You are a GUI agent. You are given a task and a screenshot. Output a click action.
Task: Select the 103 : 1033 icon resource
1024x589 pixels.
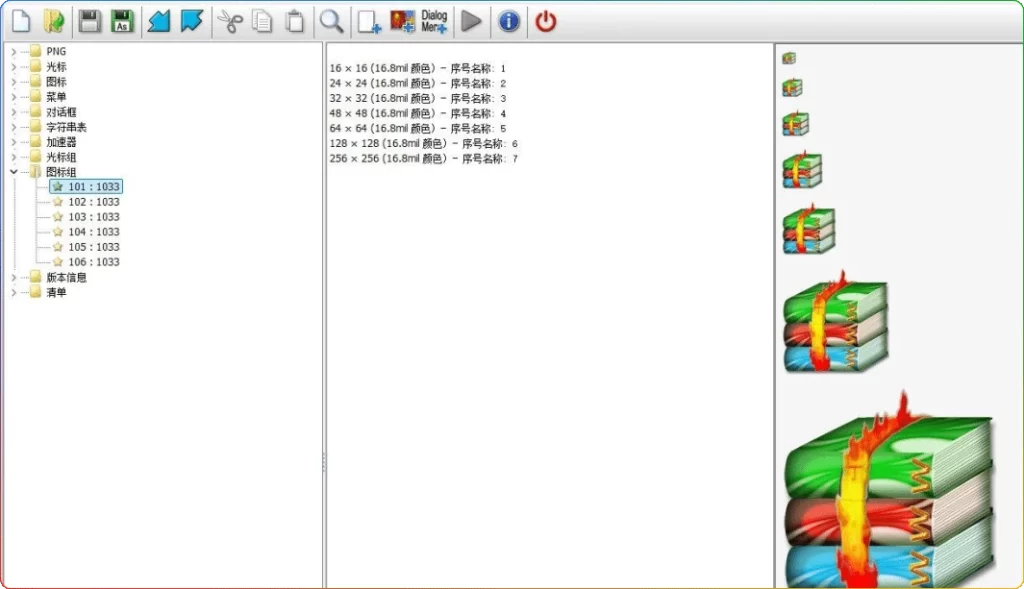[x=93, y=217]
